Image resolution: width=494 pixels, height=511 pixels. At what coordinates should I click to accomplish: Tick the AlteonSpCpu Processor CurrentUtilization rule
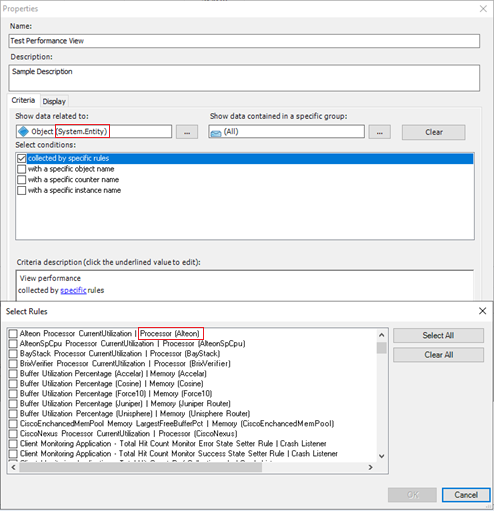pos(13,344)
